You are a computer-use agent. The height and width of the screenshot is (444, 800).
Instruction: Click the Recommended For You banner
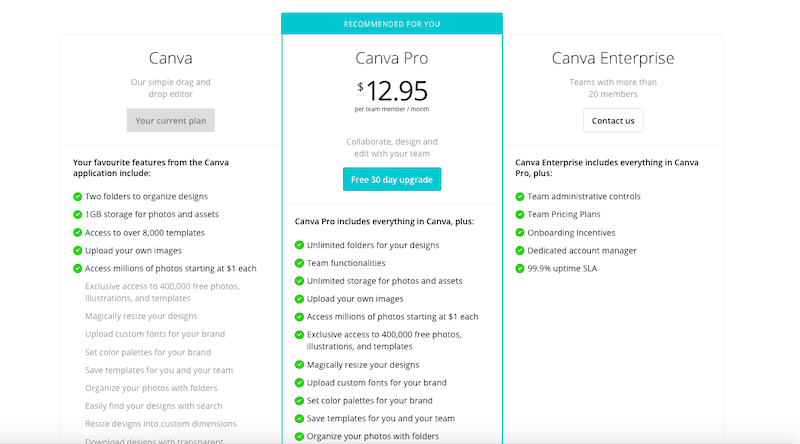pyautogui.click(x=392, y=24)
